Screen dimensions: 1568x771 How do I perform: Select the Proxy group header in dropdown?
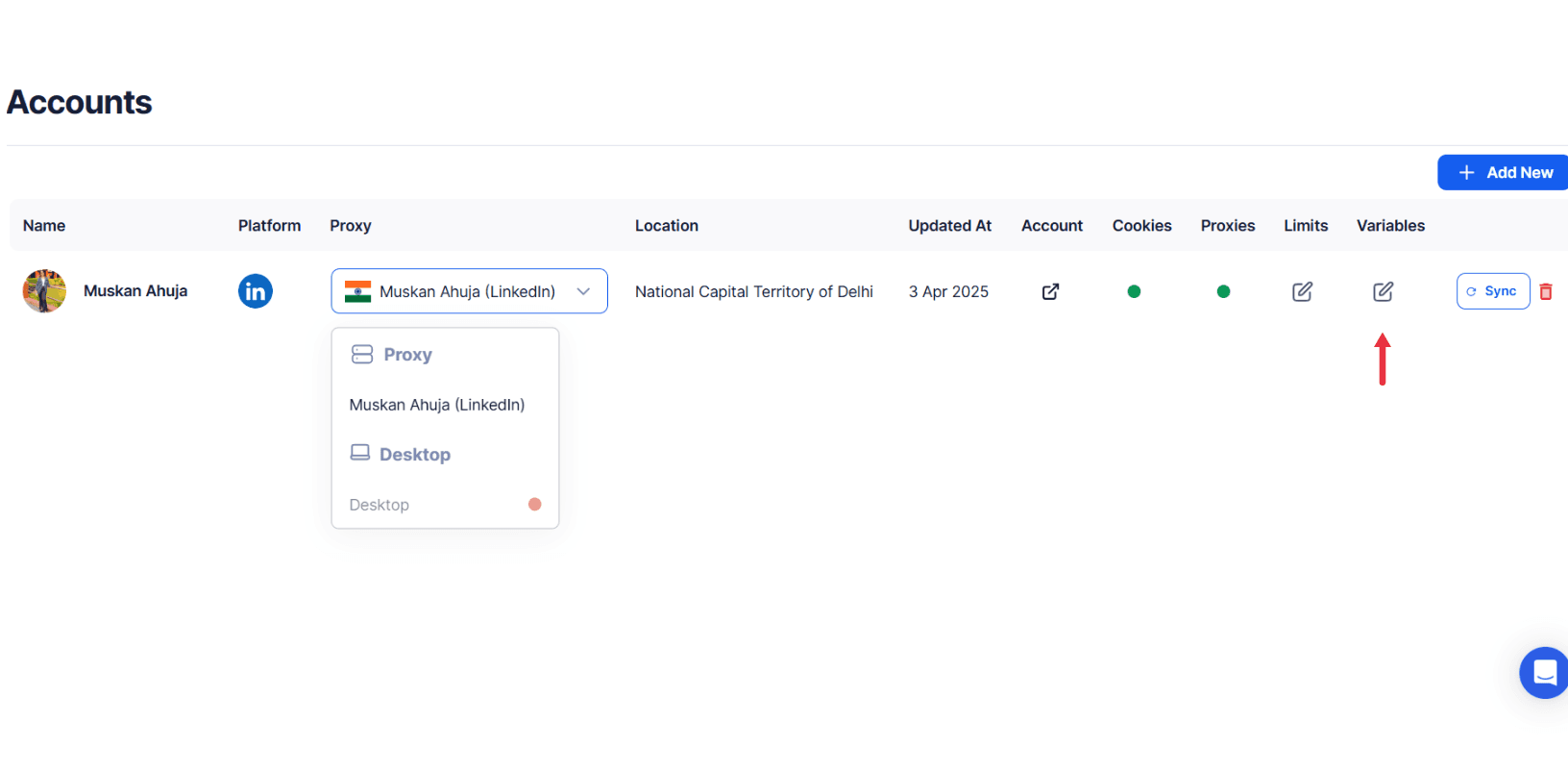pos(407,355)
